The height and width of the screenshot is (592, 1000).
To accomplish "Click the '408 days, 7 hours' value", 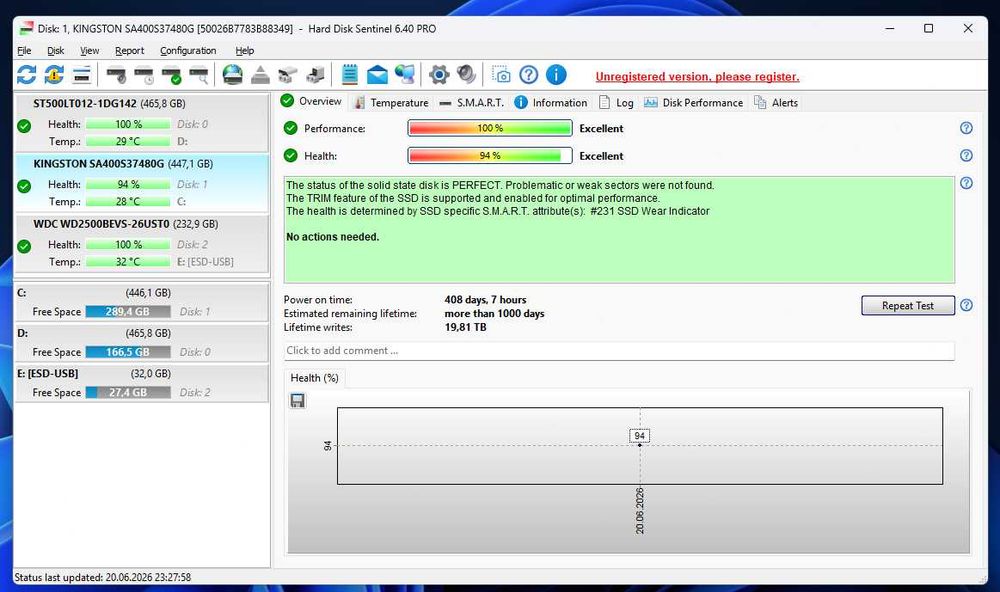I will point(485,300).
